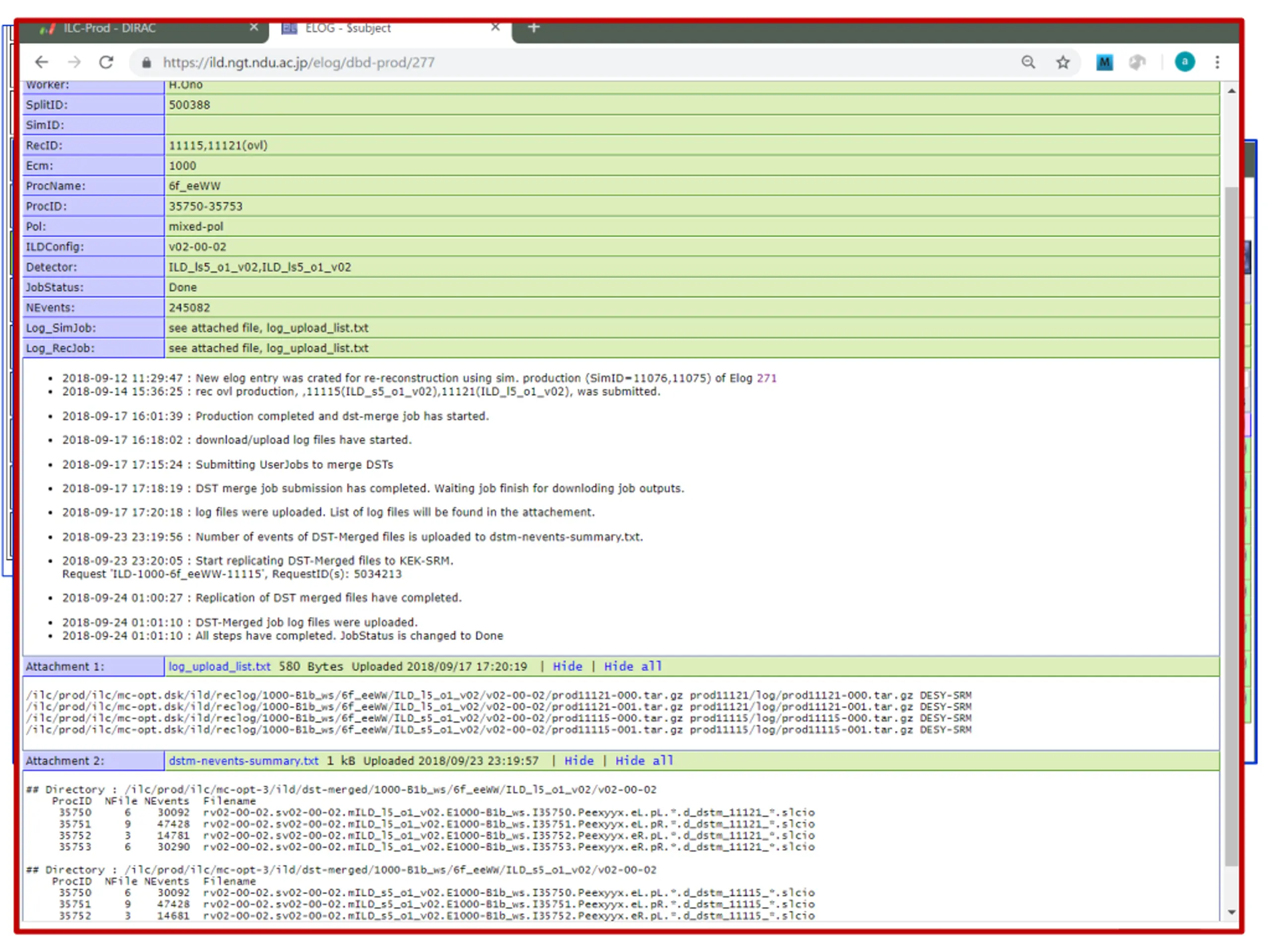This screenshot has height=952, width=1270.
Task: Select Pol value mixed-pol
Action: 196,227
